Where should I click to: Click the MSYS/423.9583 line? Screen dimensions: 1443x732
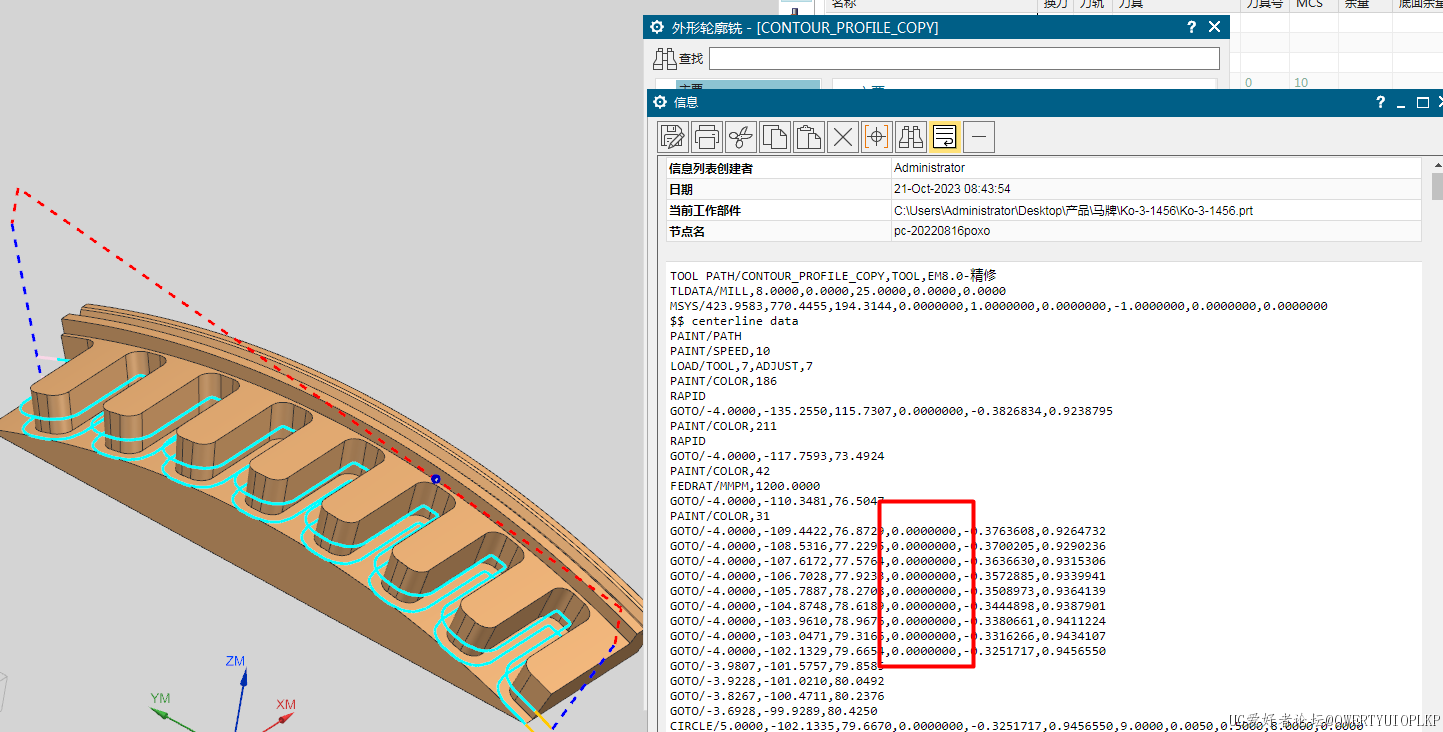click(998, 306)
